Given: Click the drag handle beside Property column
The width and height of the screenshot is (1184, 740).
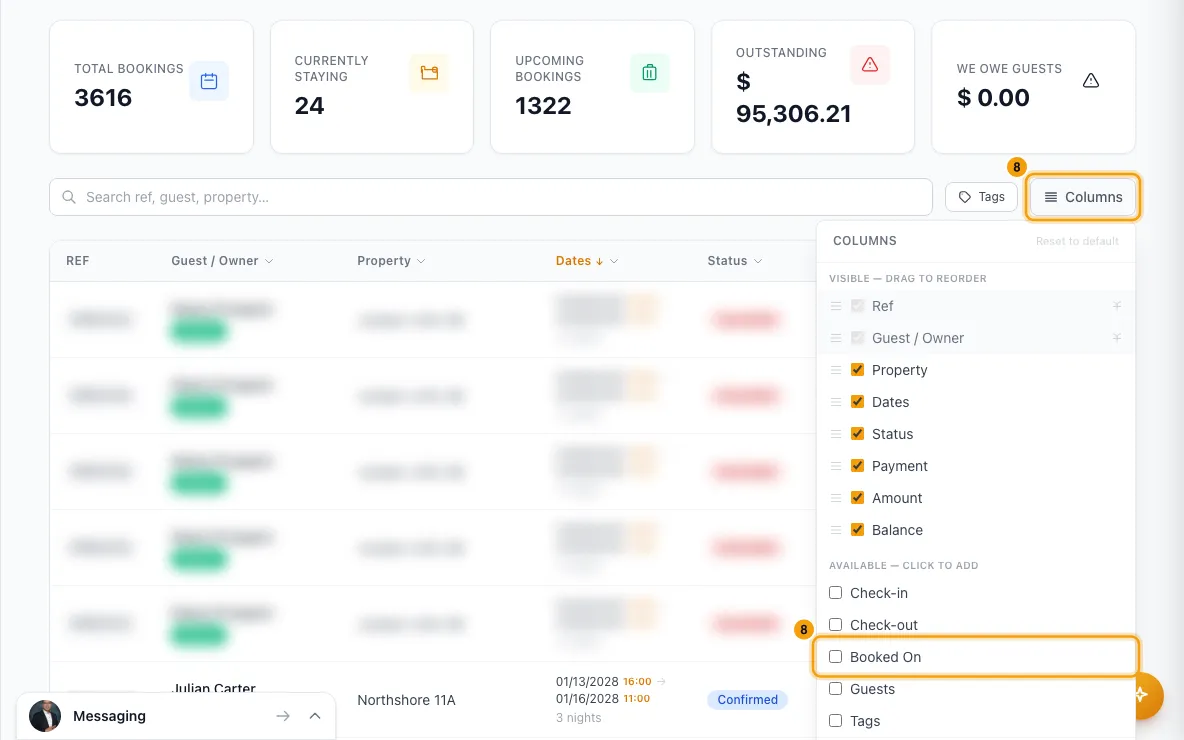Looking at the screenshot, I should point(836,370).
